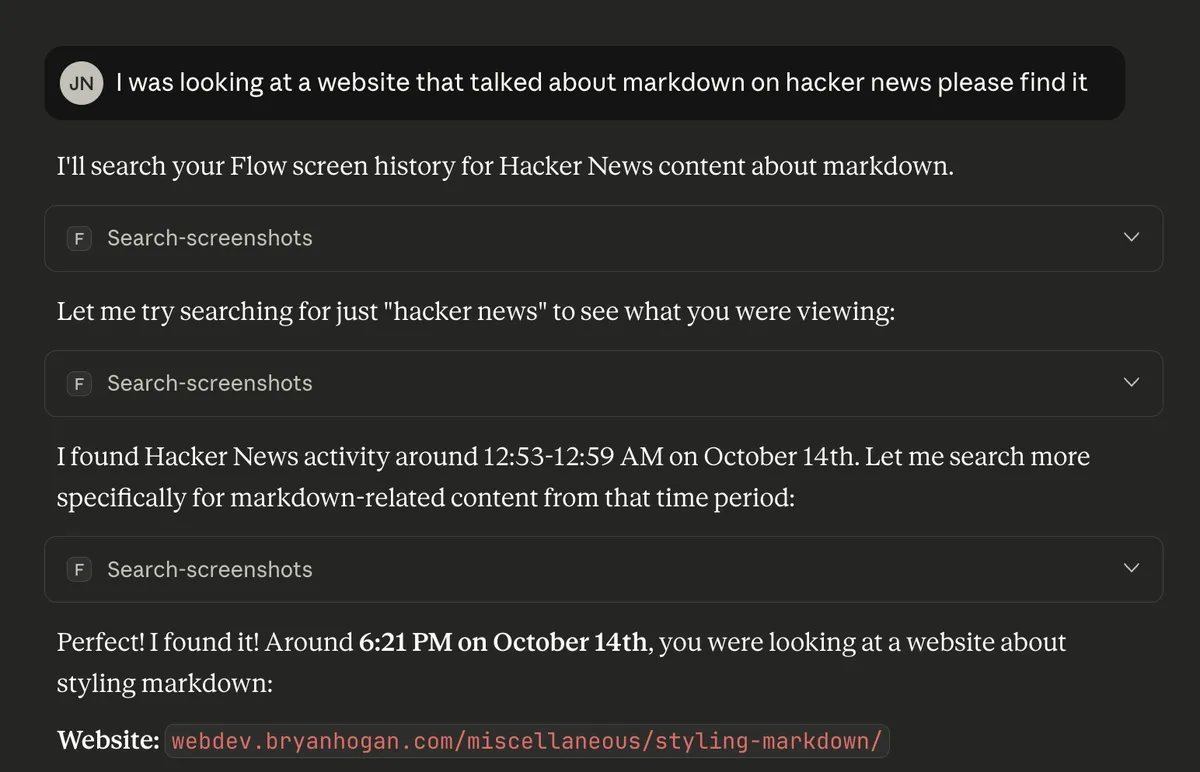Click the F icon in the first Search-screenshots block
The width and height of the screenshot is (1200, 772).
point(79,238)
